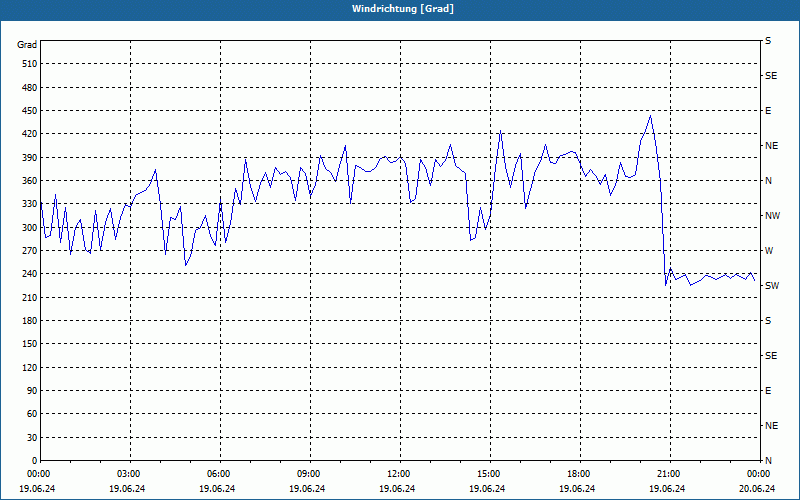Screen dimensions: 800x500
Task: Select the 19.06.24 date under 12:00
Action: [397, 489]
